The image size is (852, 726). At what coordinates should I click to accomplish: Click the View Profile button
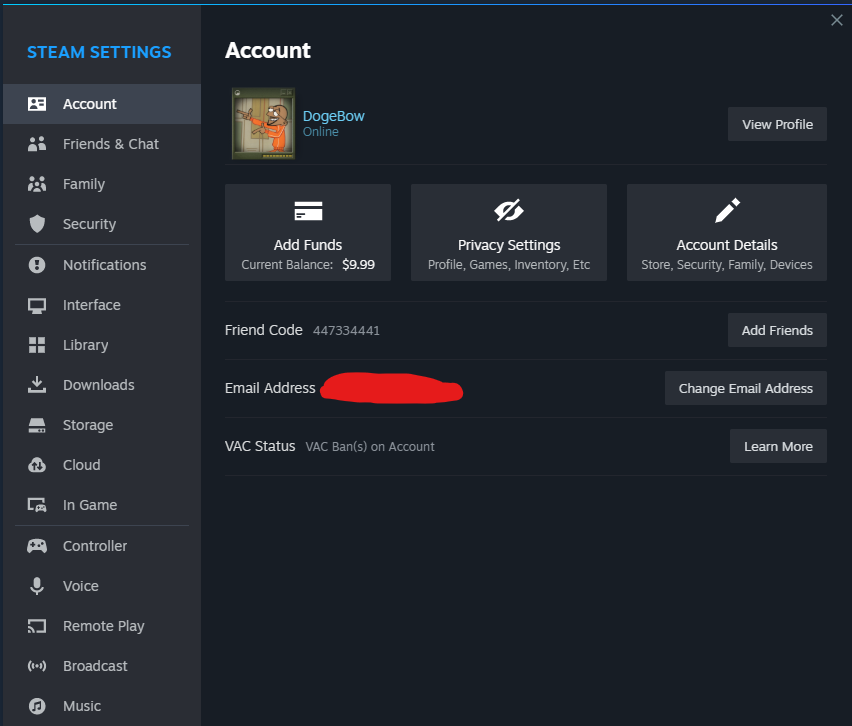[777, 124]
